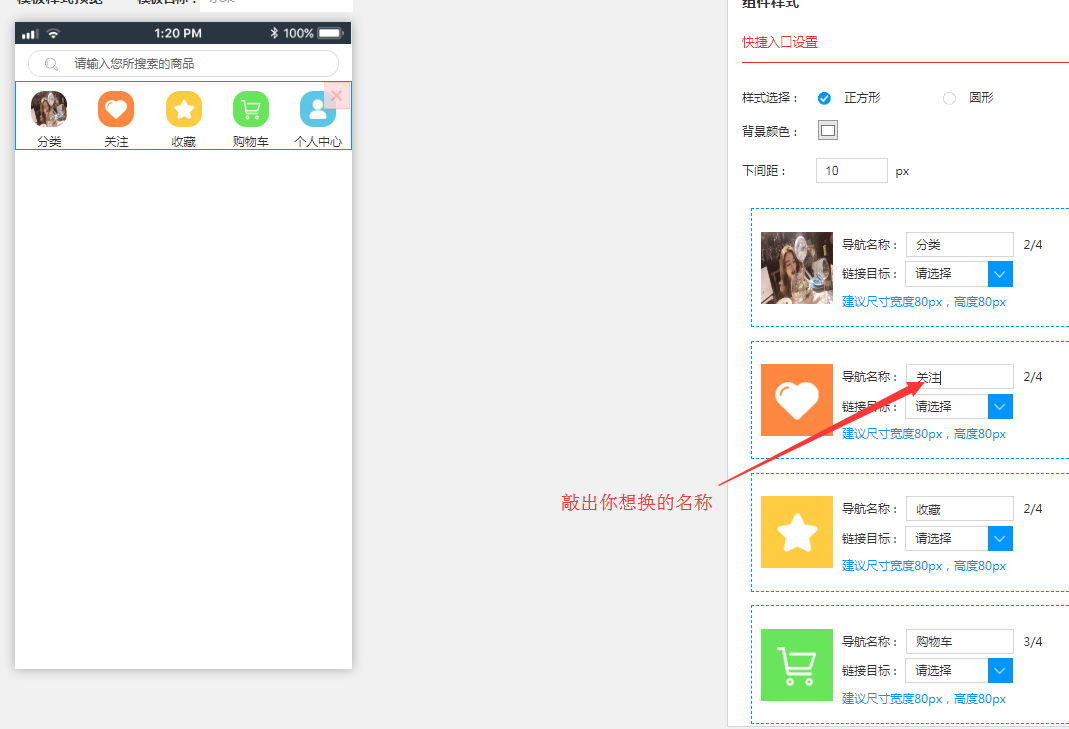Click the large yellow star image in settings
The width and height of the screenshot is (1069, 729).
coord(797,532)
